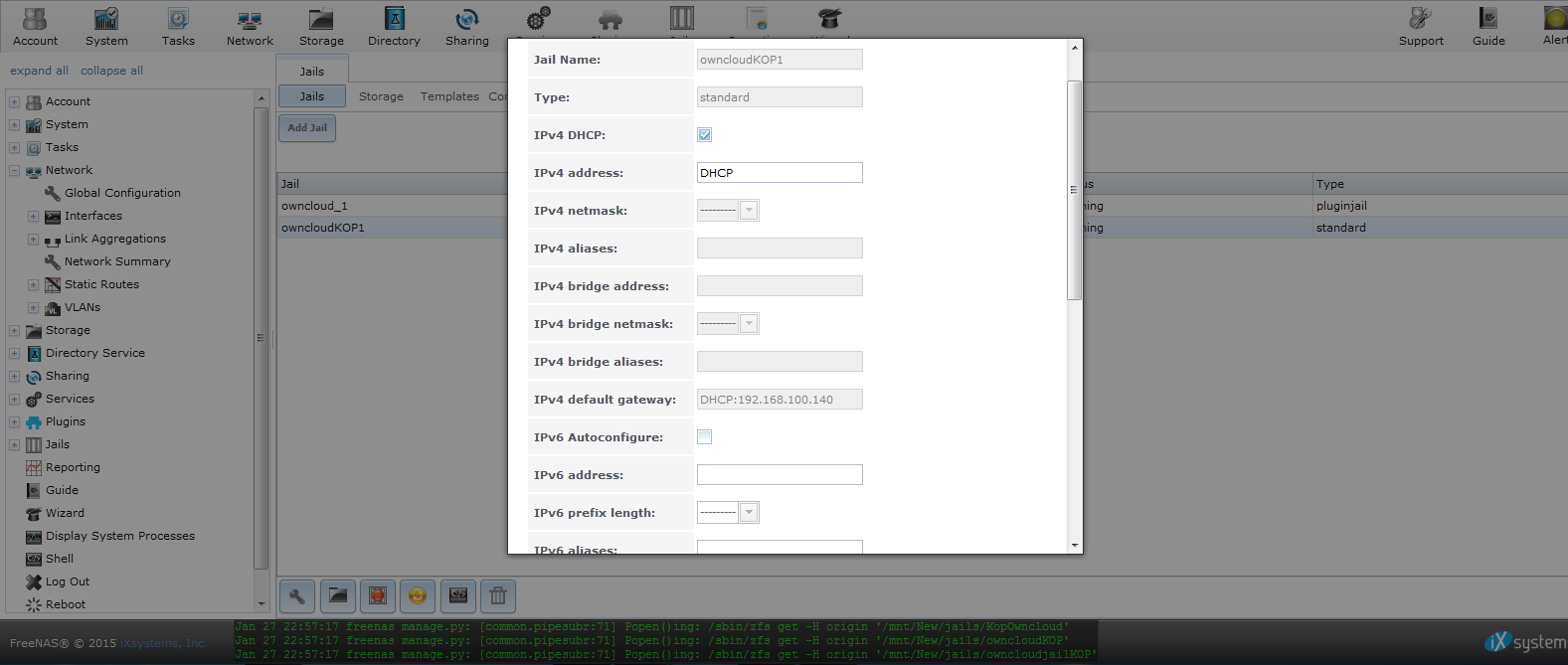Expand the System tree node
The height and width of the screenshot is (665, 1568).
[x=14, y=124]
